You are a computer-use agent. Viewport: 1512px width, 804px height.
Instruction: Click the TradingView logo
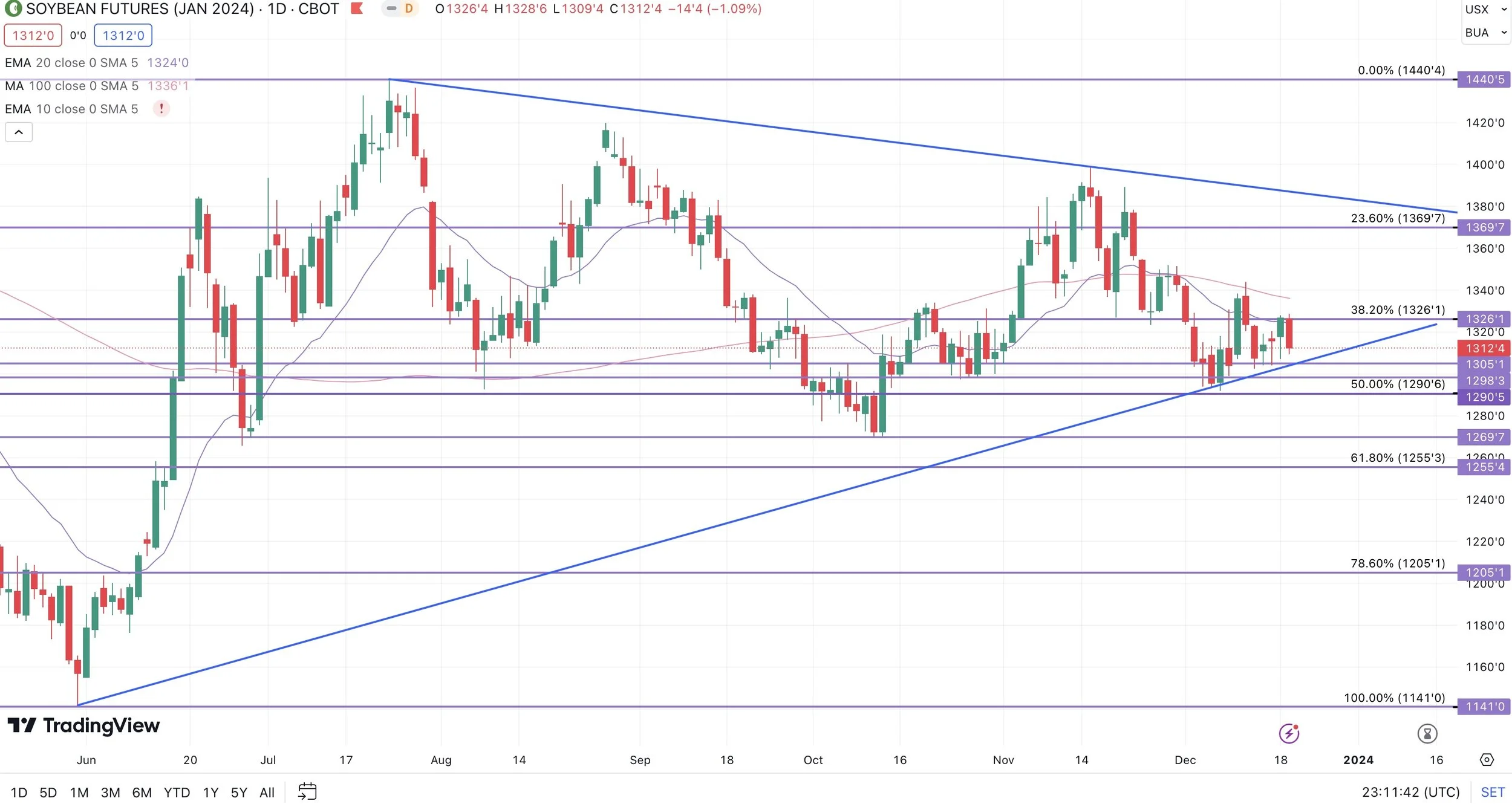tap(83, 725)
